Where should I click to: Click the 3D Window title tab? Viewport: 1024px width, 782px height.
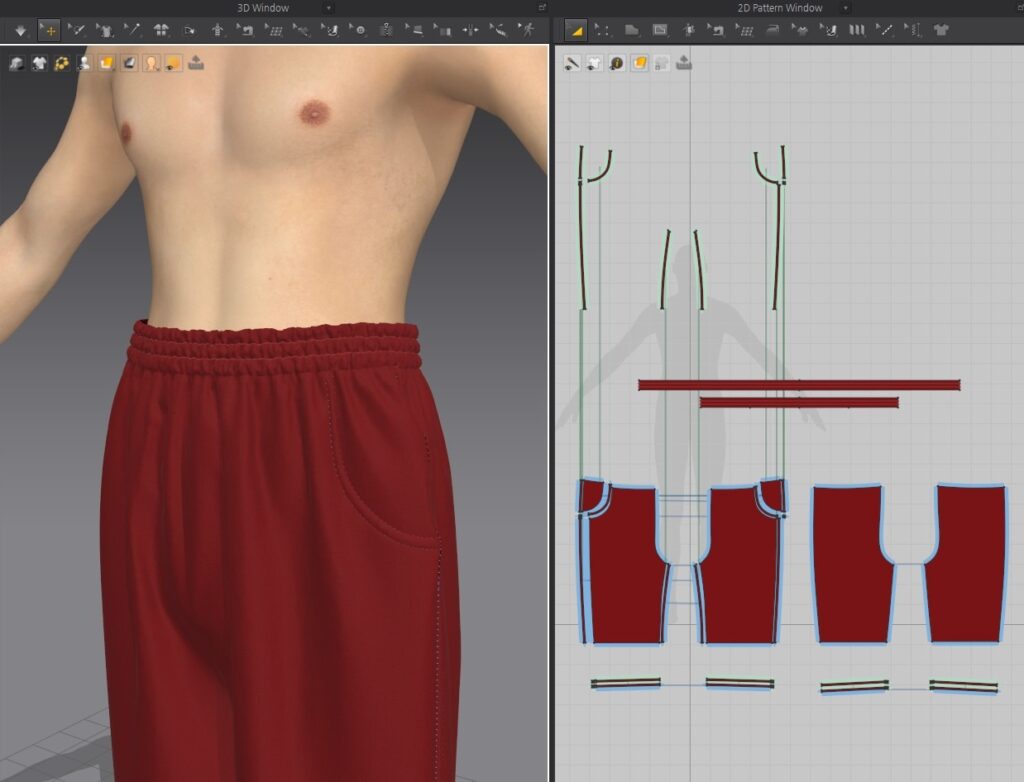pyautogui.click(x=264, y=7)
